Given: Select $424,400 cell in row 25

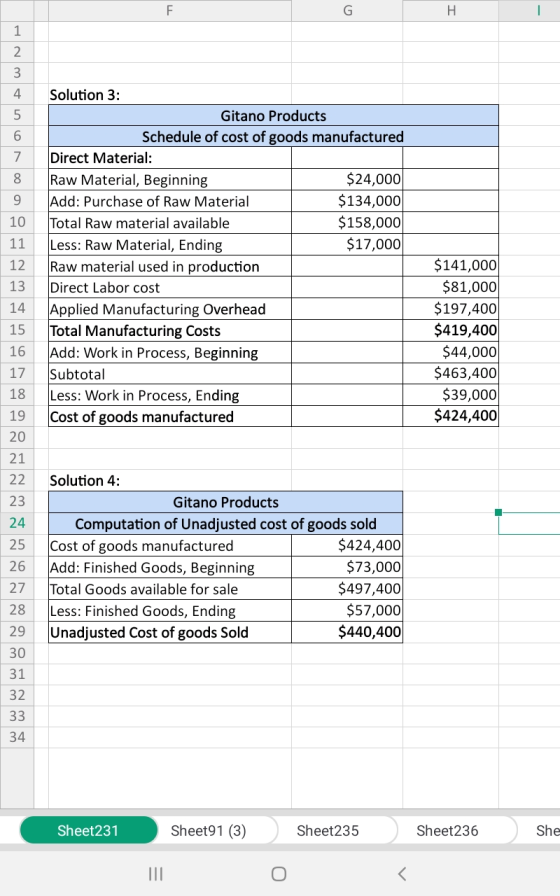Looking at the screenshot, I should pos(347,546).
